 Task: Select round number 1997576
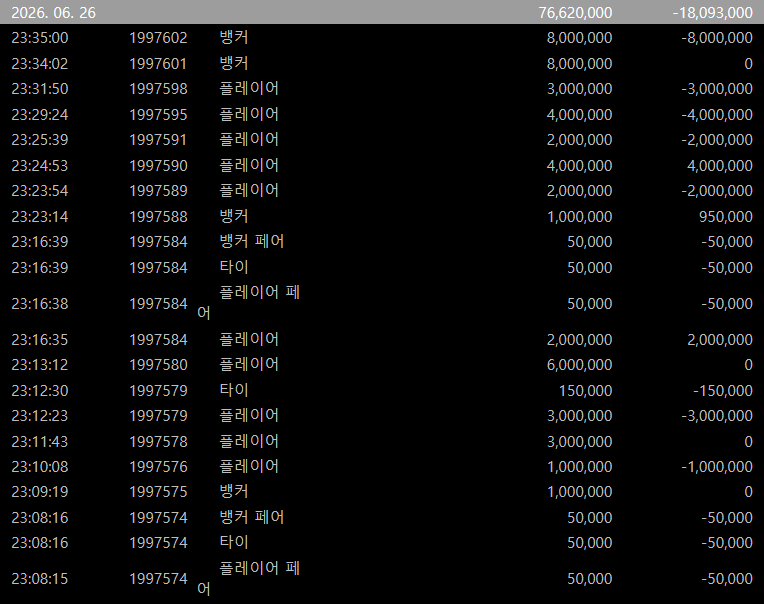(x=158, y=467)
